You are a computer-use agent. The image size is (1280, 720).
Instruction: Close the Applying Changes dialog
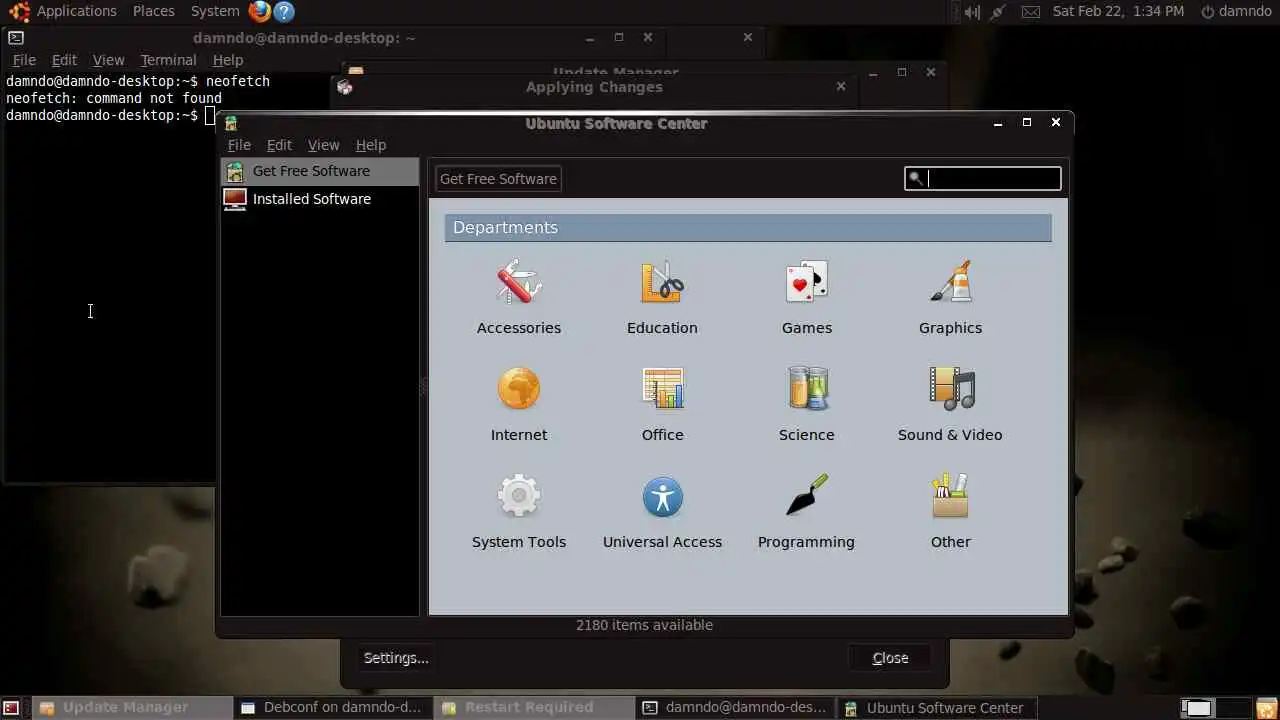coord(841,87)
